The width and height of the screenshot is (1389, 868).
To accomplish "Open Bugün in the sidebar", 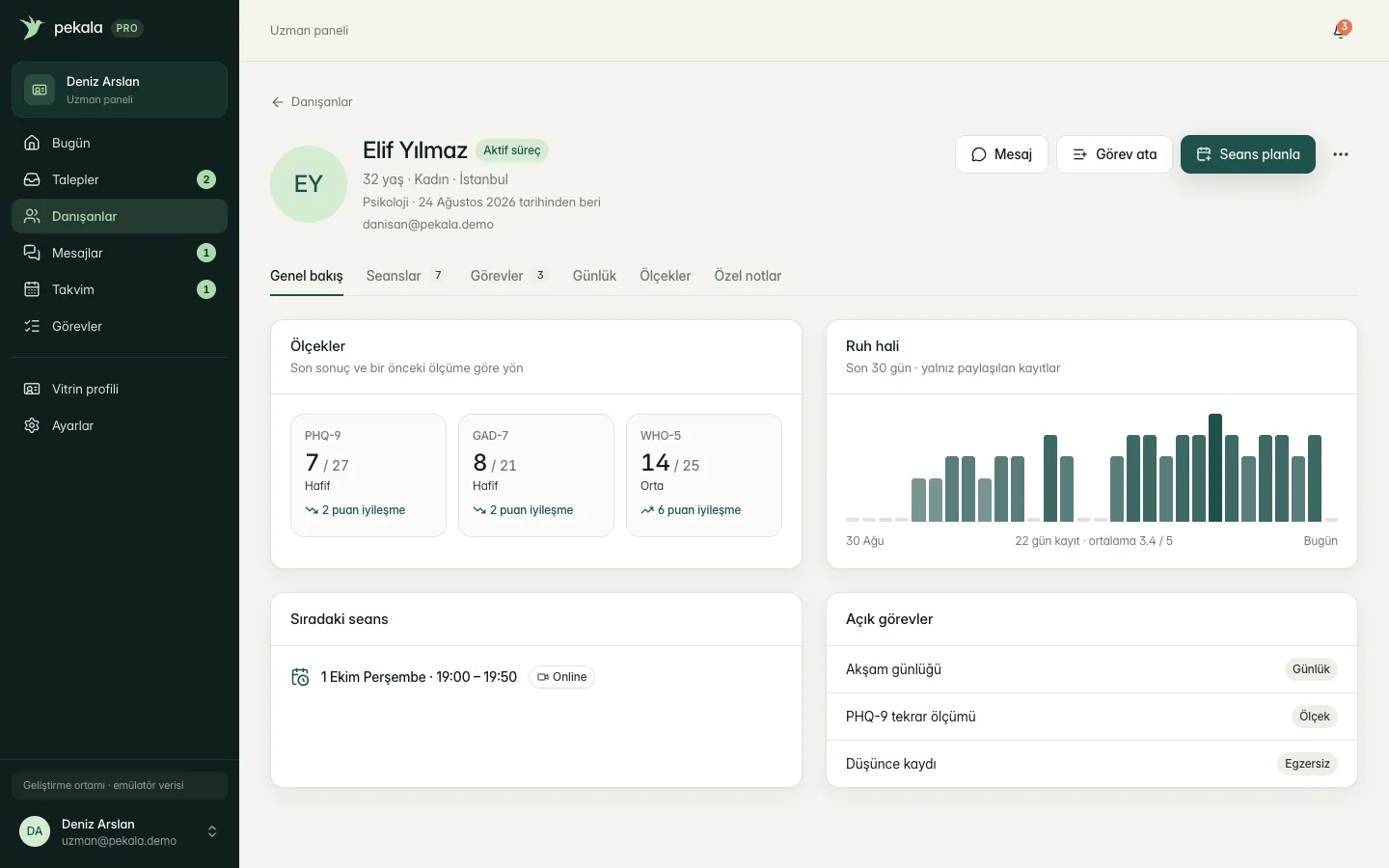I will coord(120,143).
